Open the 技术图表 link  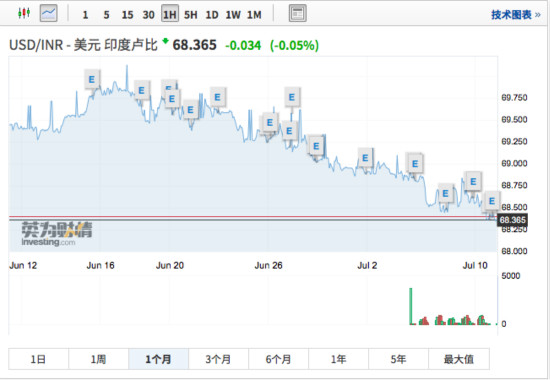tap(516, 15)
